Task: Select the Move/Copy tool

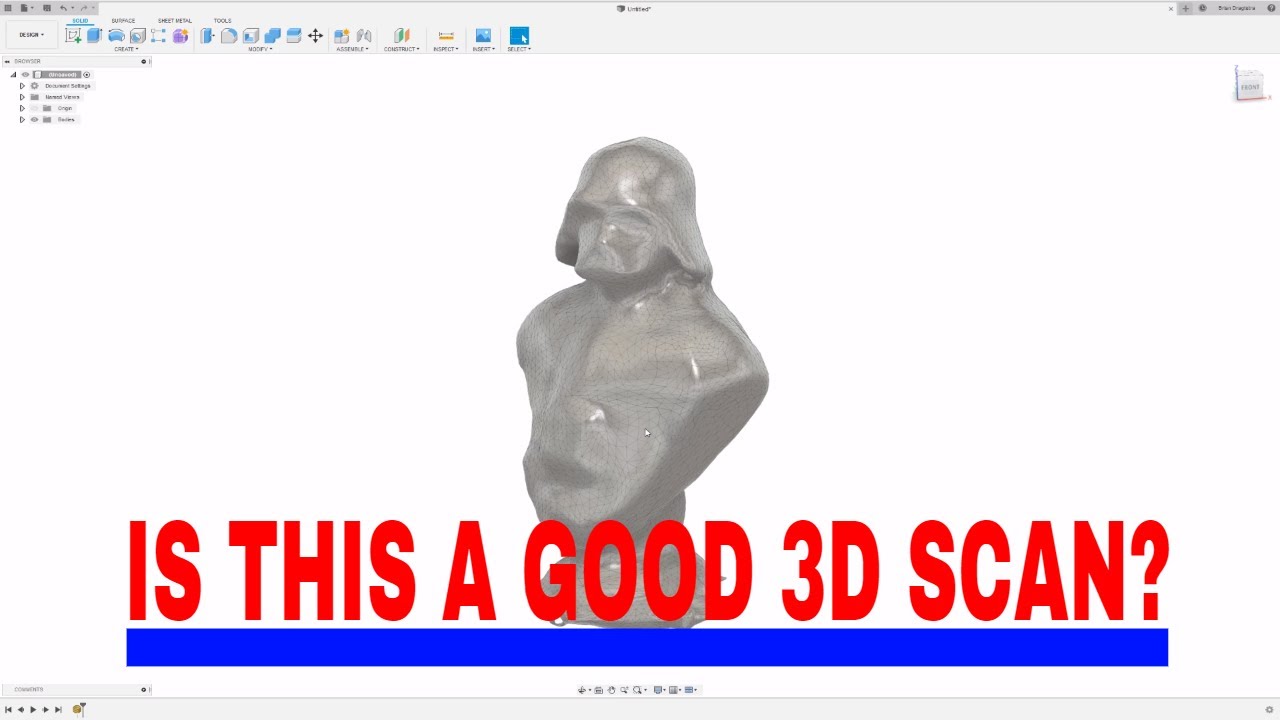Action: click(315, 36)
